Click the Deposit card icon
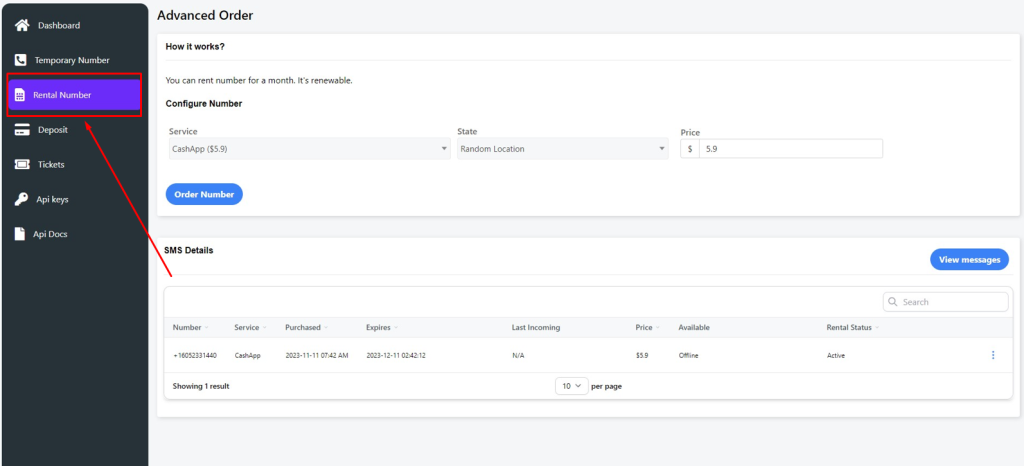Screen dimensions: 1024x466 pos(21,129)
